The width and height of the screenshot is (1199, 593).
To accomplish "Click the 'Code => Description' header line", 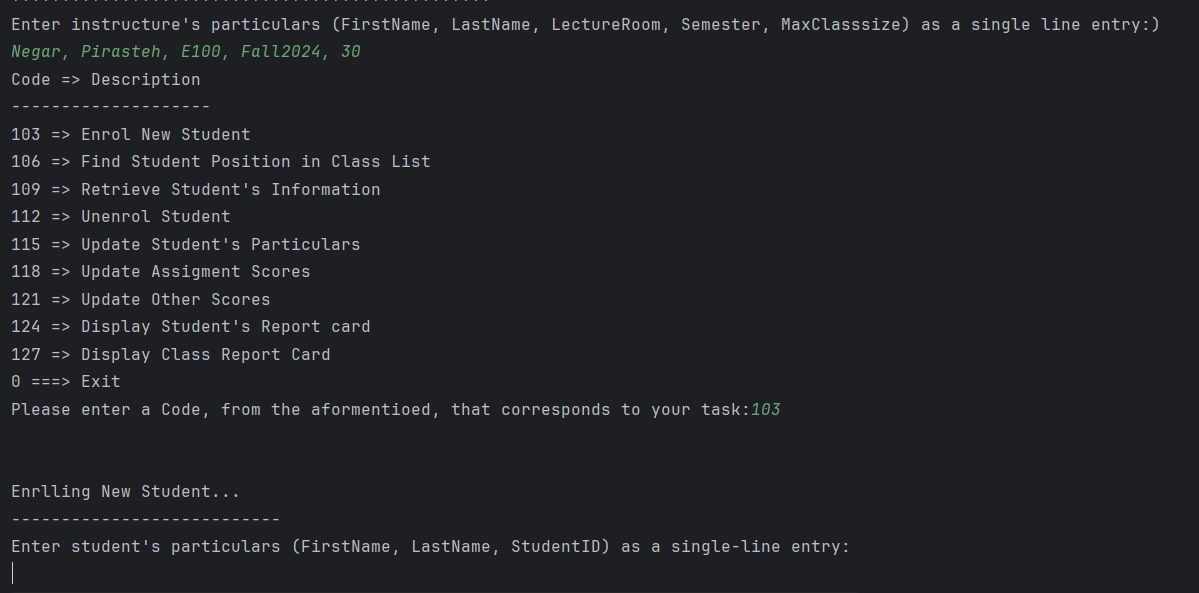I will 106,80.
